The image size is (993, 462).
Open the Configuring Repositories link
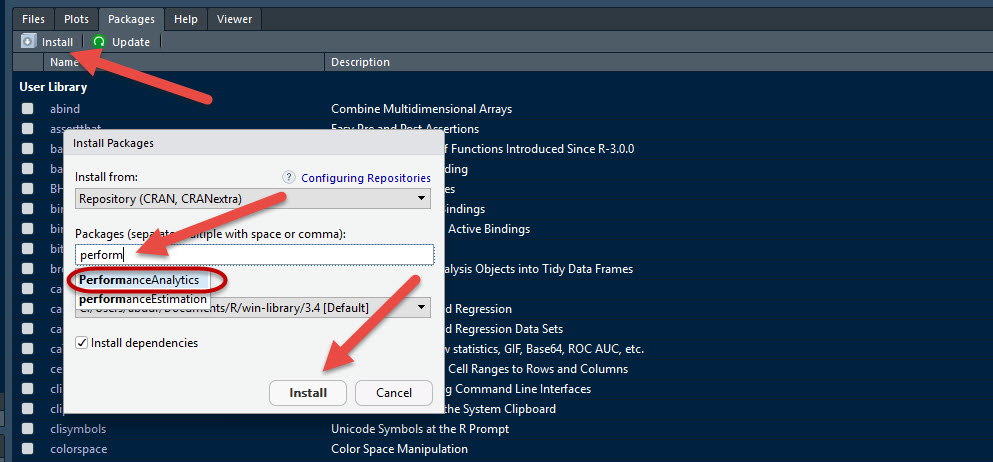(366, 178)
